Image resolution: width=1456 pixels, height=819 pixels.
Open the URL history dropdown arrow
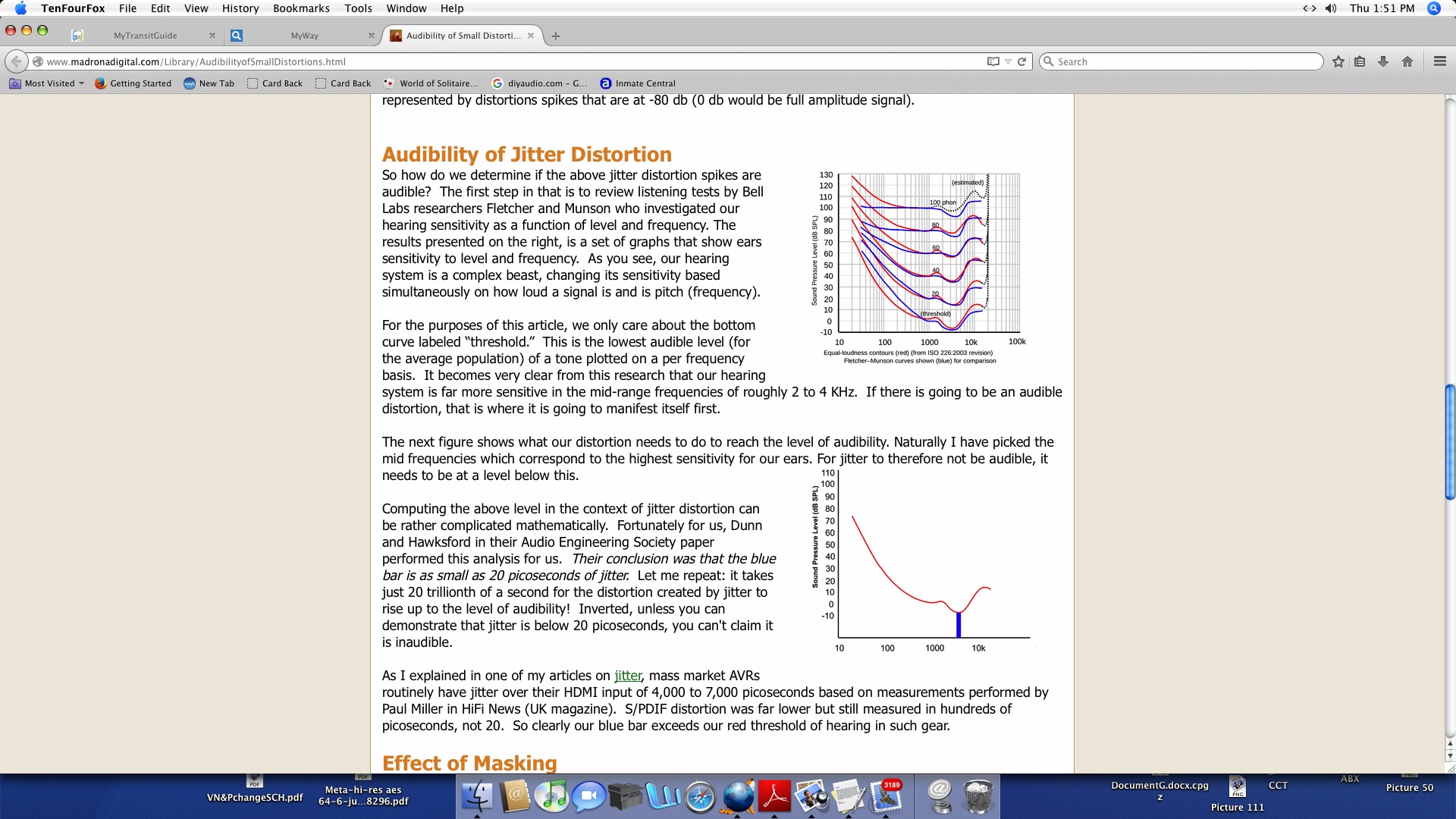click(x=1008, y=61)
